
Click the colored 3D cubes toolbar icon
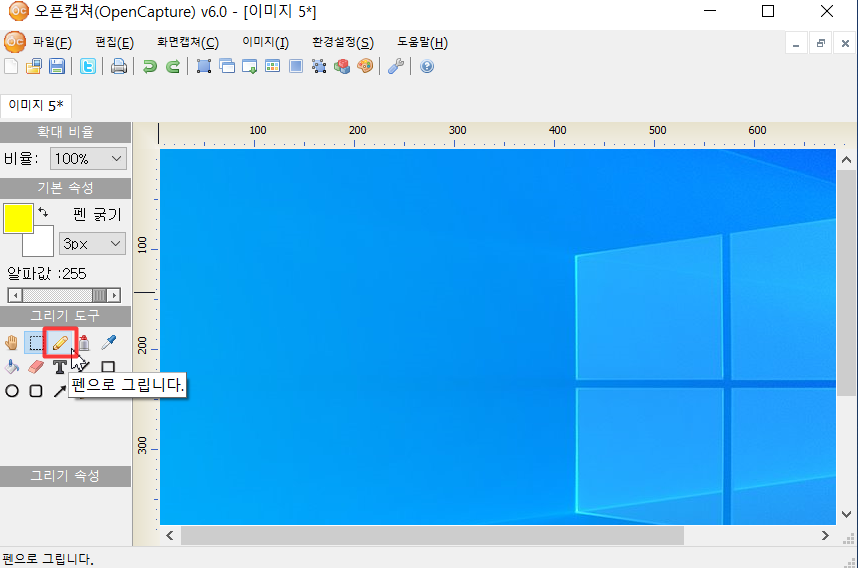click(x=342, y=66)
